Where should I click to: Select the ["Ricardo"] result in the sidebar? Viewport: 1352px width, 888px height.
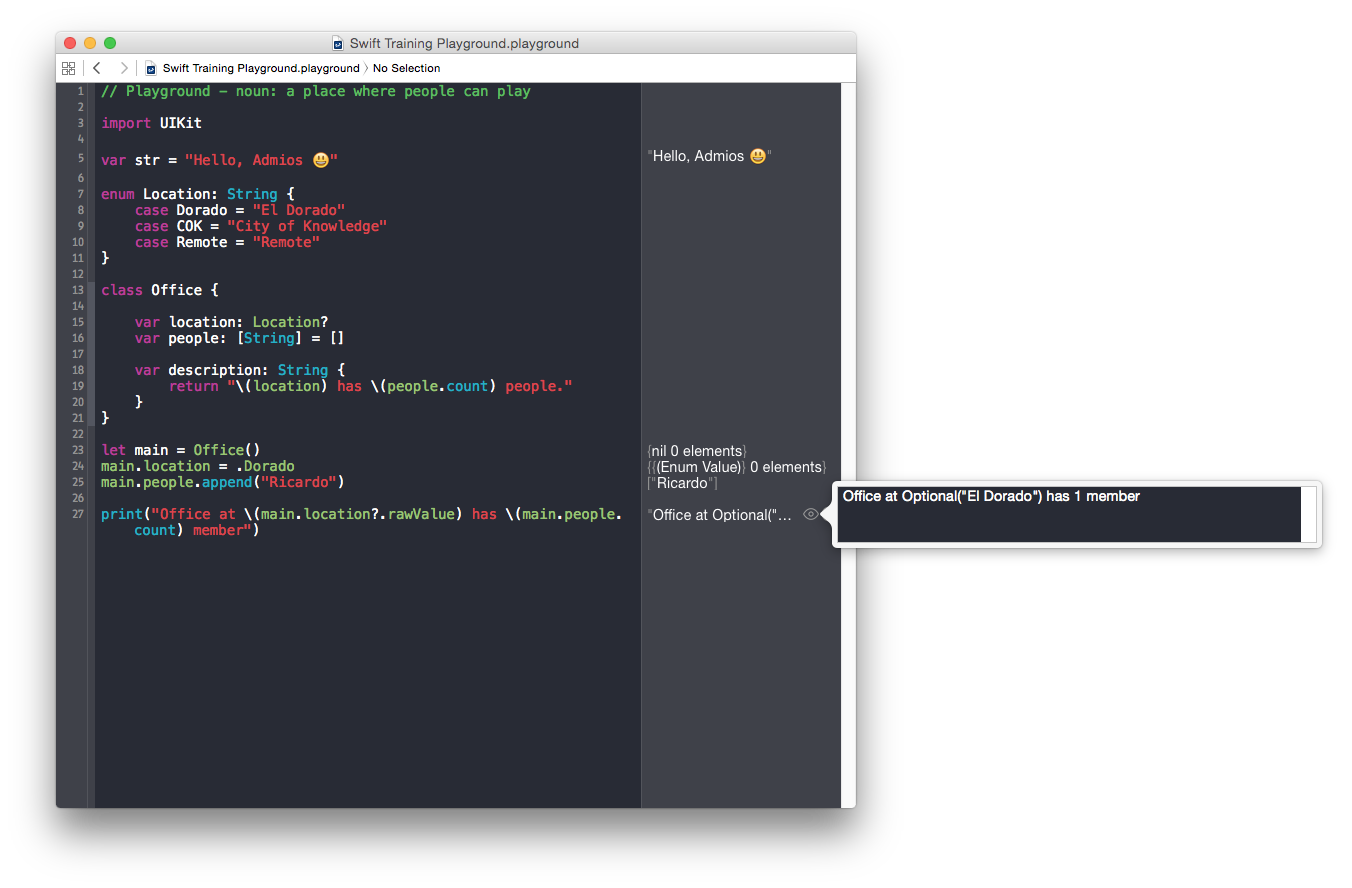tap(682, 483)
